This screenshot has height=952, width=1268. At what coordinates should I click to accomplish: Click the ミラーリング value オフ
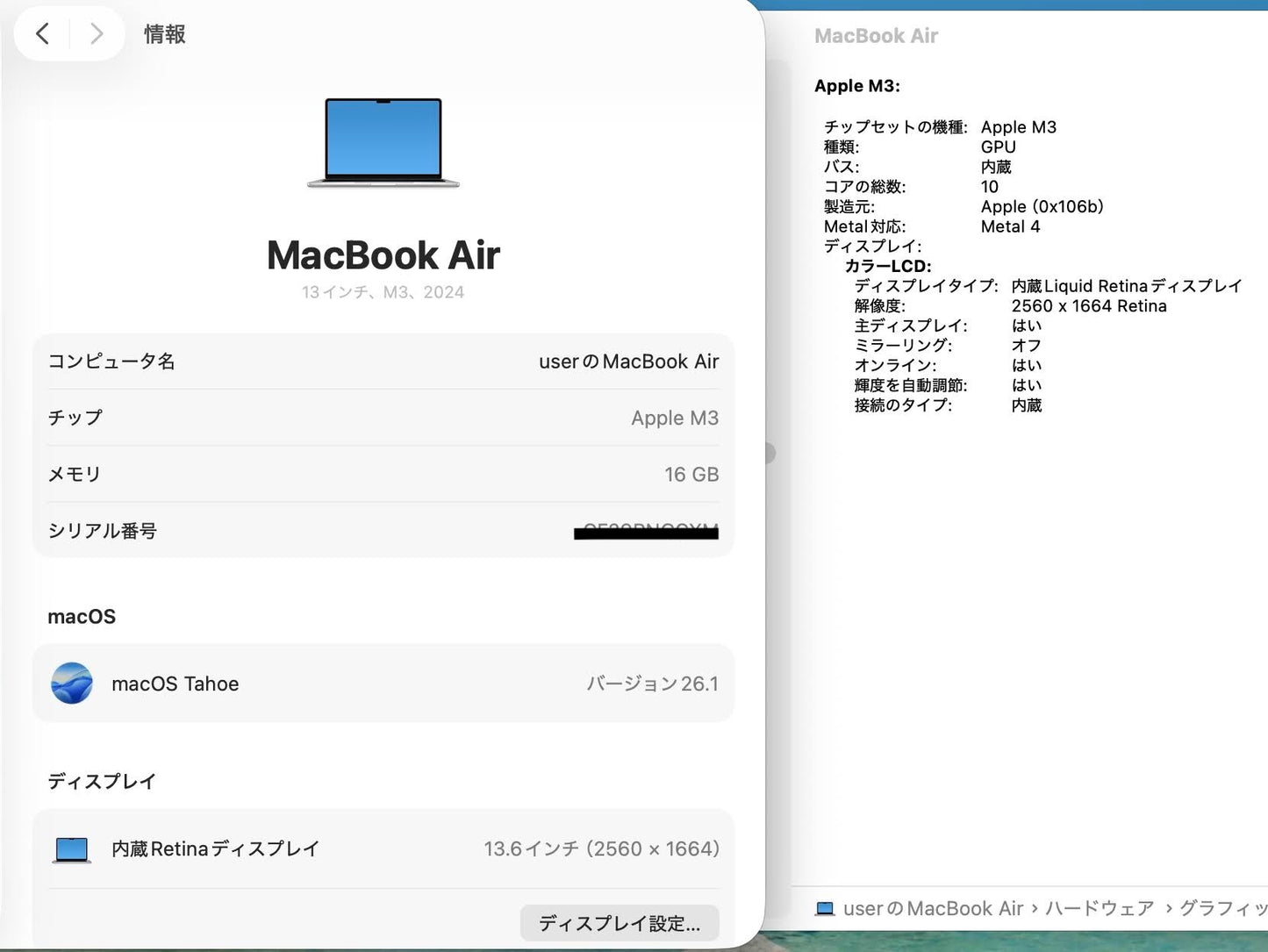click(1027, 346)
